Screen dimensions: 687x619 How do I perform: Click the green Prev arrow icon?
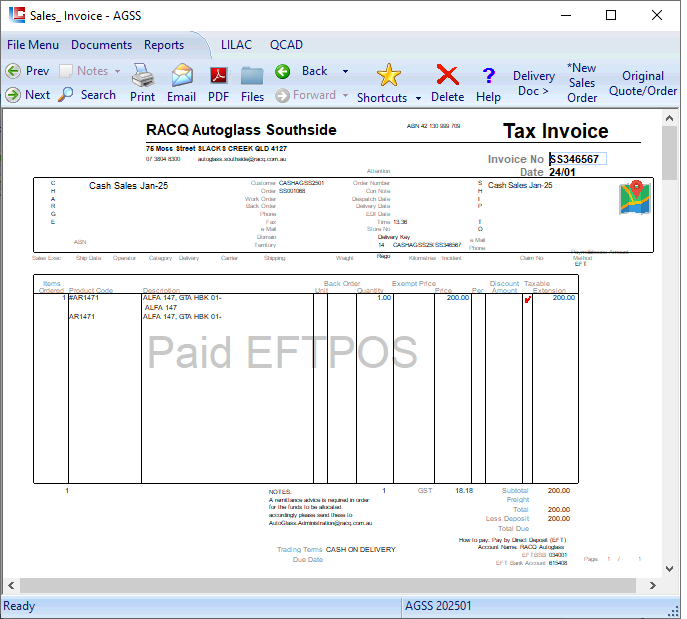click(x=13, y=71)
